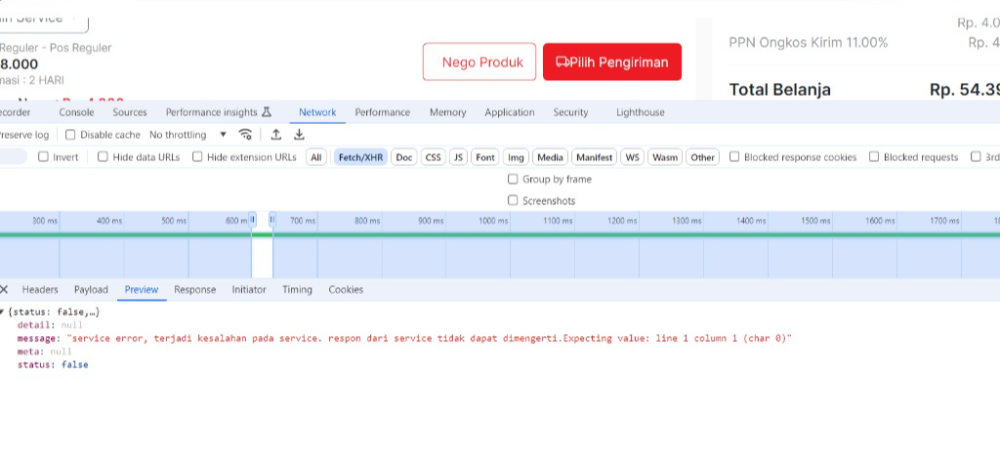This screenshot has height=463, width=1000.
Task: Switch to the Console tab
Action: [x=77, y=112]
